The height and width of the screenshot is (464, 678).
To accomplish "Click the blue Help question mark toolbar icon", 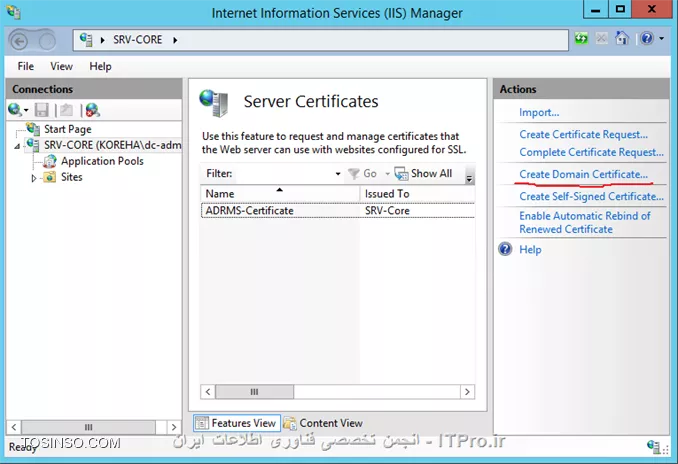I will pyautogui.click(x=647, y=38).
